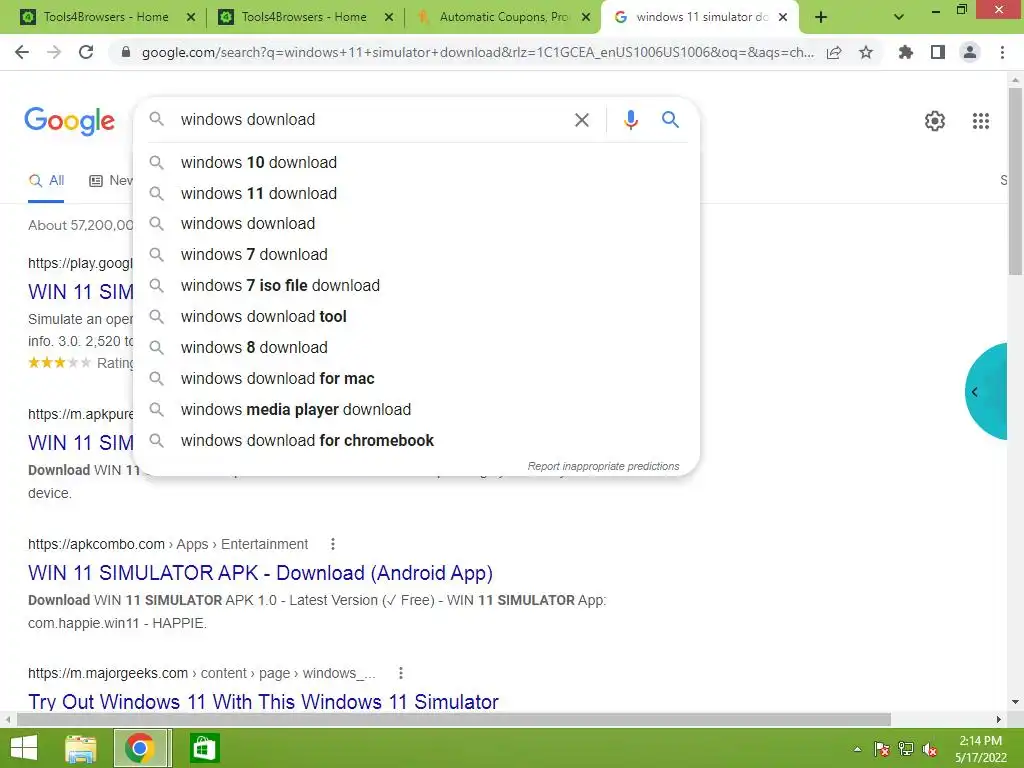Click the address bar URL
Screen dimensions: 1024x768
click(x=477, y=52)
